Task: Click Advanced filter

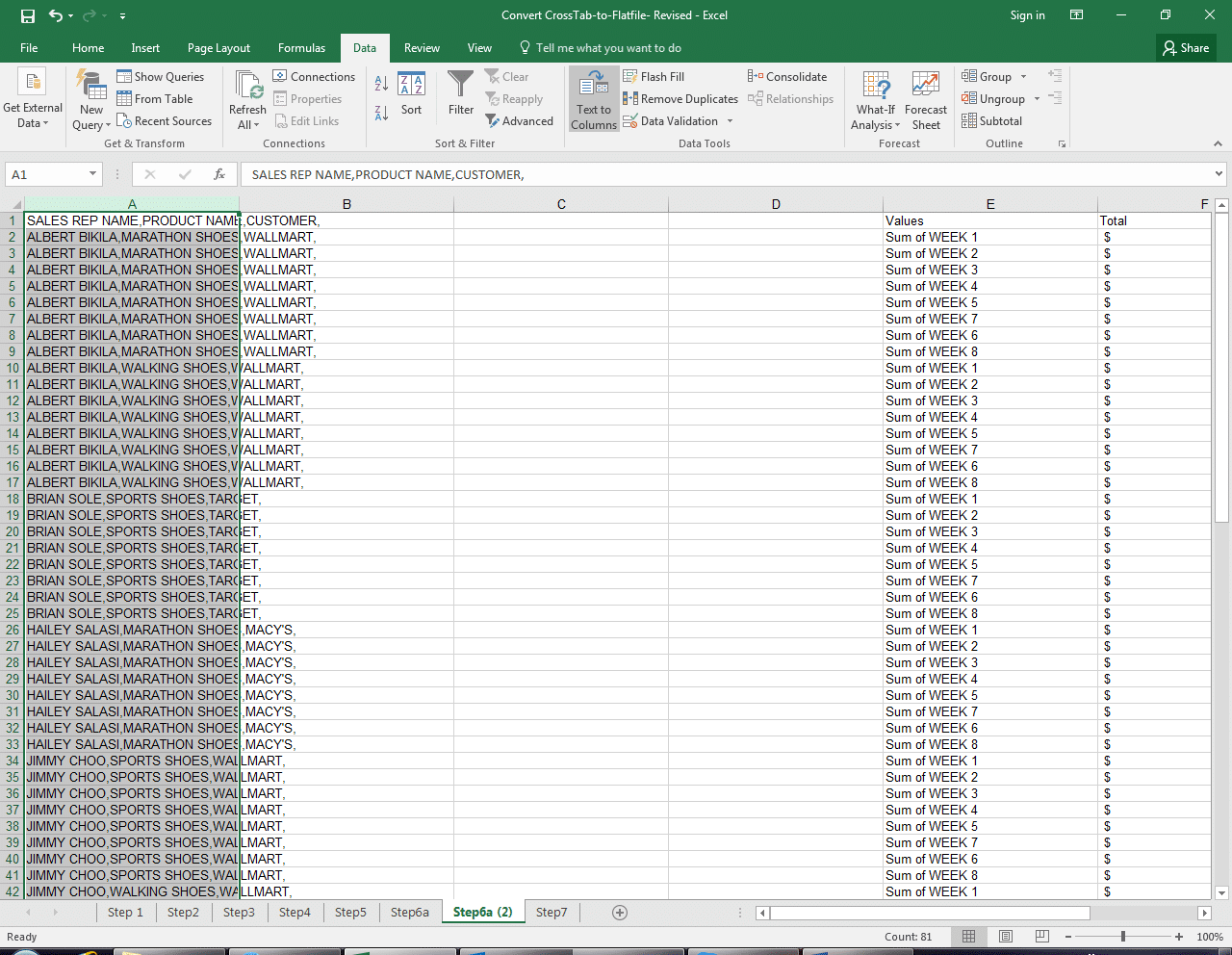Action: click(x=519, y=121)
